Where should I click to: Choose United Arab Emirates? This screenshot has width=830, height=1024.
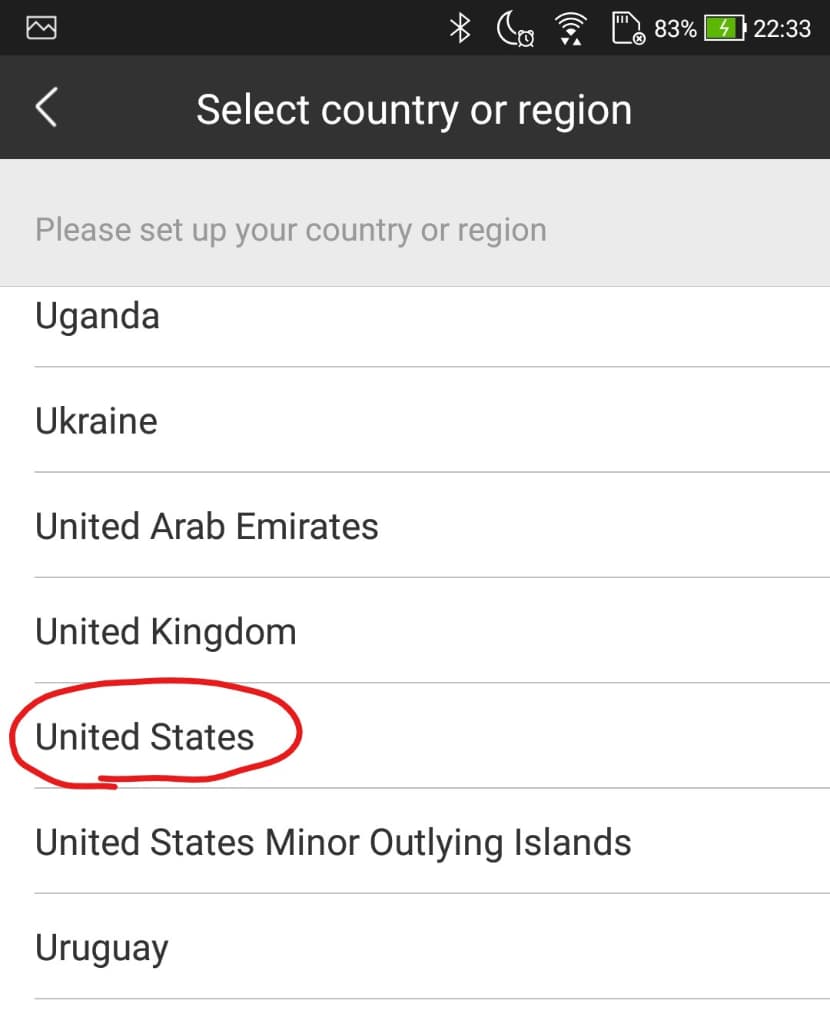415,525
